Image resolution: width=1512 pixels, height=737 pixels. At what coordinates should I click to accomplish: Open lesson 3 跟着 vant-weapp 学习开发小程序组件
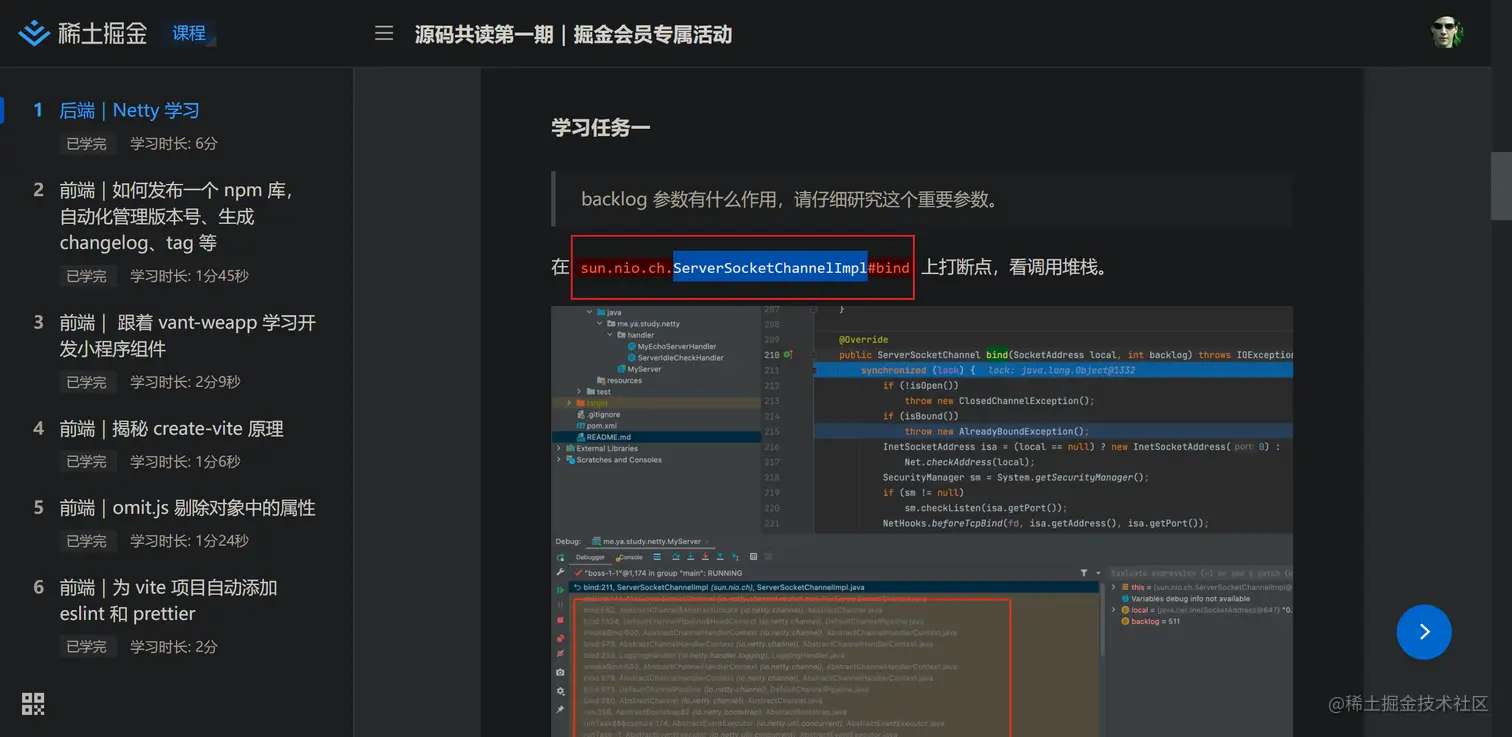click(187, 336)
